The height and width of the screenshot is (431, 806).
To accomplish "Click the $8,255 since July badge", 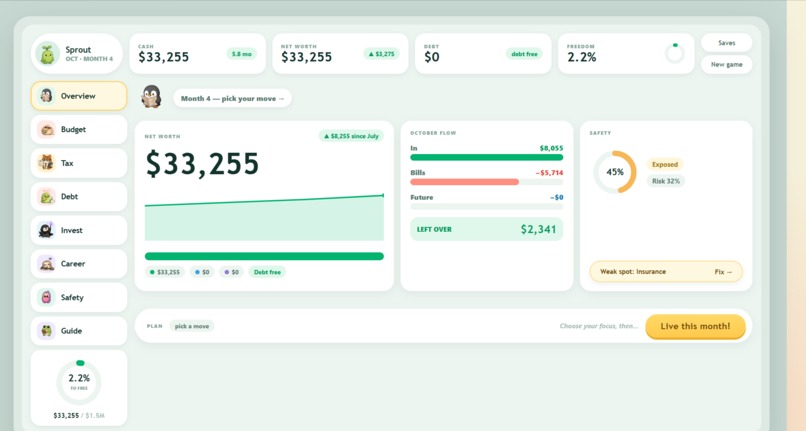I will [x=351, y=136].
